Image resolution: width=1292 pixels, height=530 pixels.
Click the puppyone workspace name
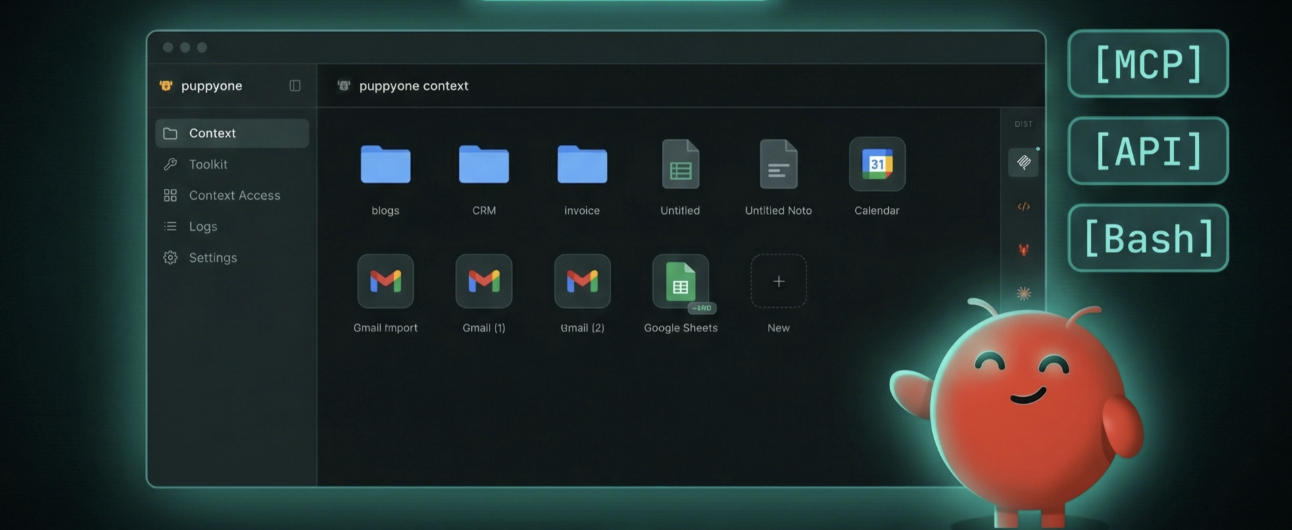(211, 86)
